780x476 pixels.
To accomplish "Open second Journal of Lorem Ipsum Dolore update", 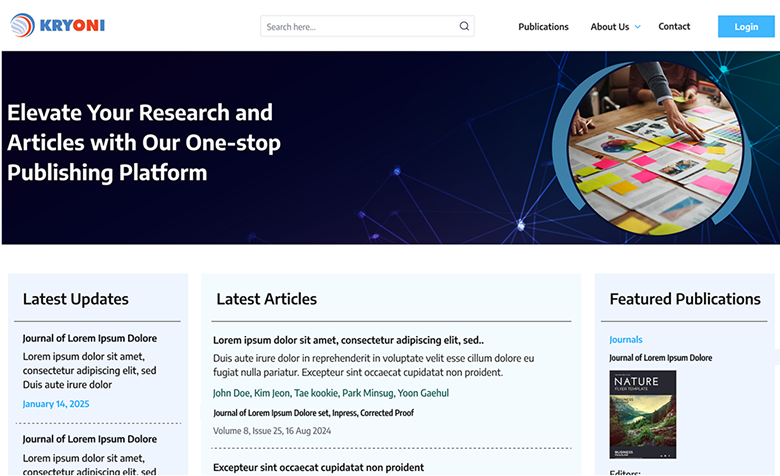I will pos(90,439).
